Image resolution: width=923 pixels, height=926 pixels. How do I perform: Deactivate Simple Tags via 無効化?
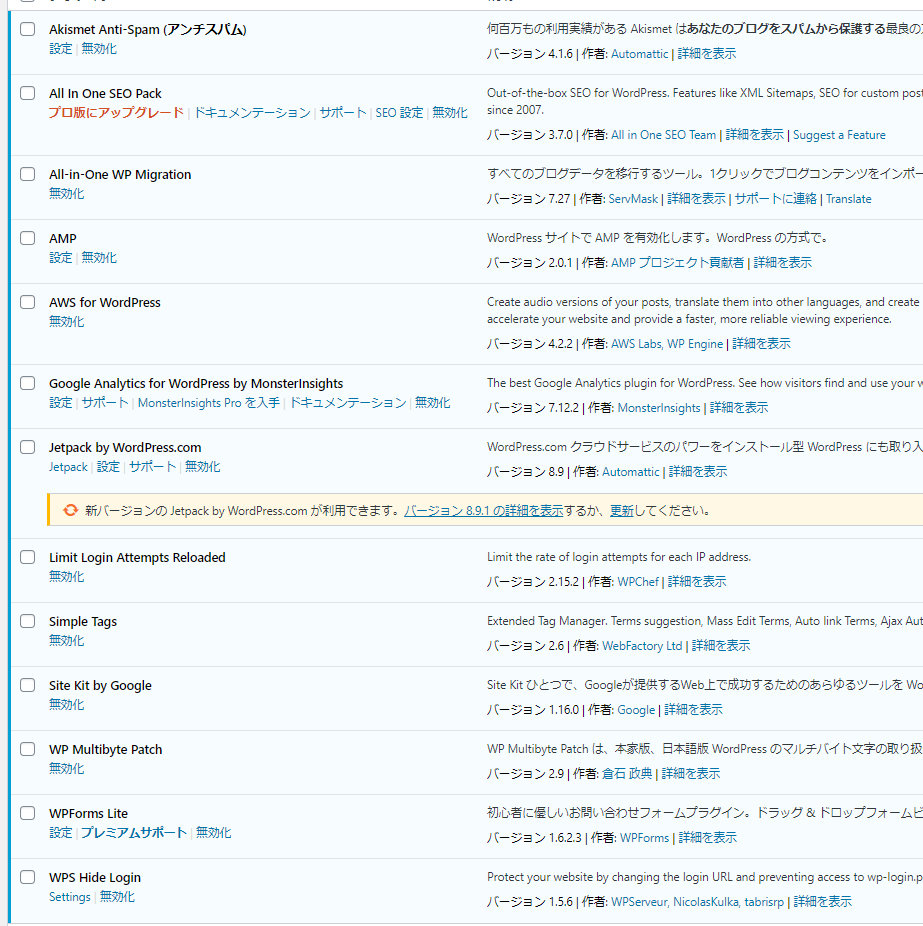point(66,640)
